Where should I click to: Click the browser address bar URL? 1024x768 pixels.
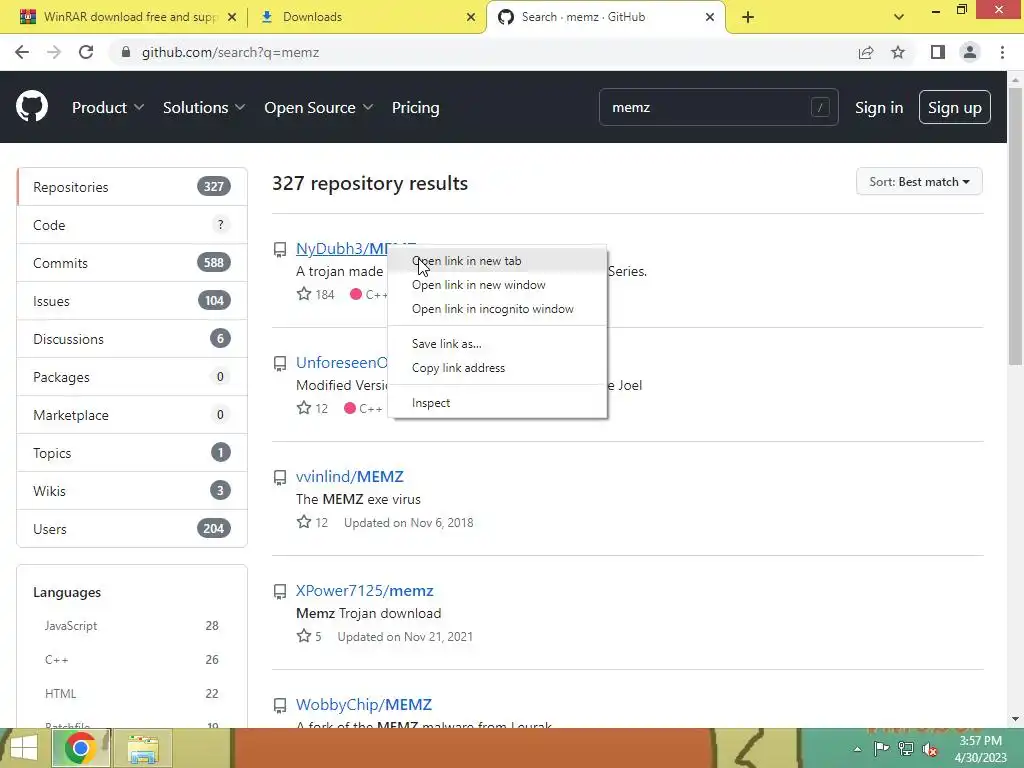(x=230, y=52)
